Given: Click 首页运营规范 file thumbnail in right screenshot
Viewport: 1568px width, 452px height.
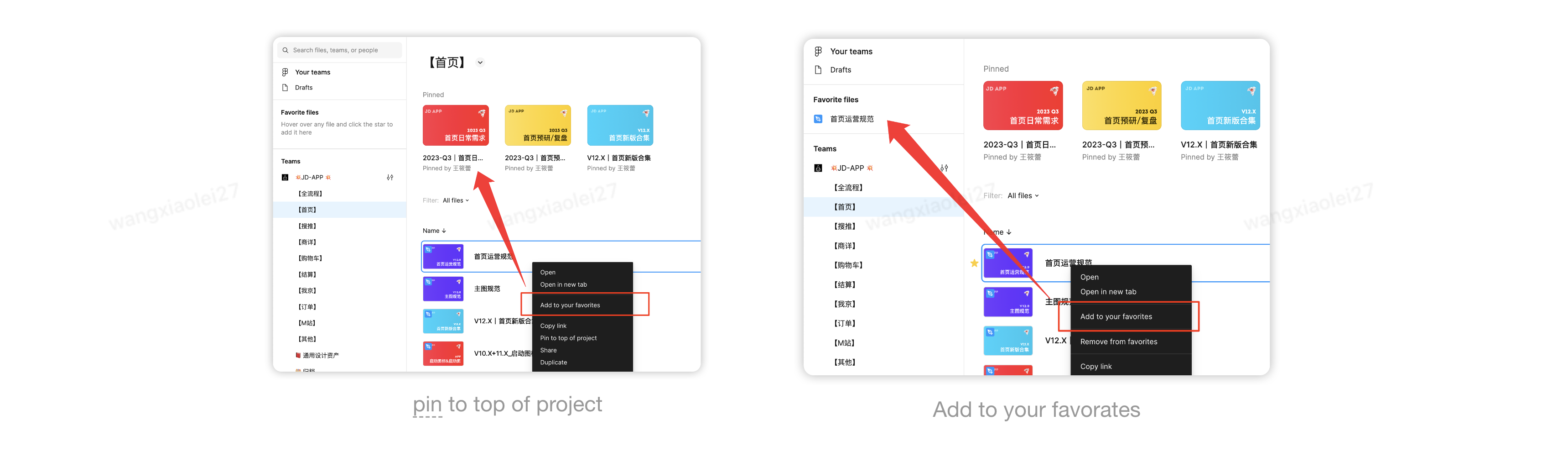Looking at the screenshot, I should pyautogui.click(x=1008, y=263).
